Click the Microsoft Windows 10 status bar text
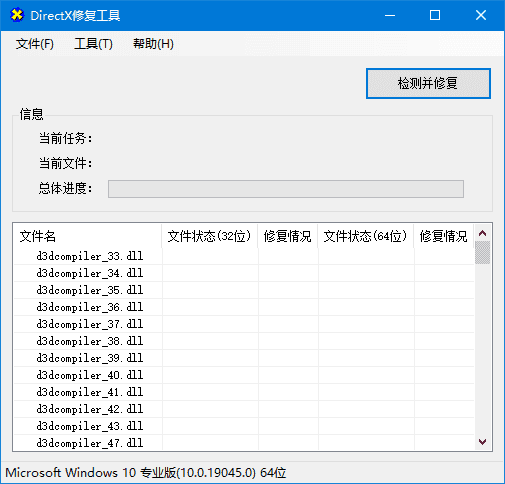The width and height of the screenshot is (505, 484). pos(146,473)
